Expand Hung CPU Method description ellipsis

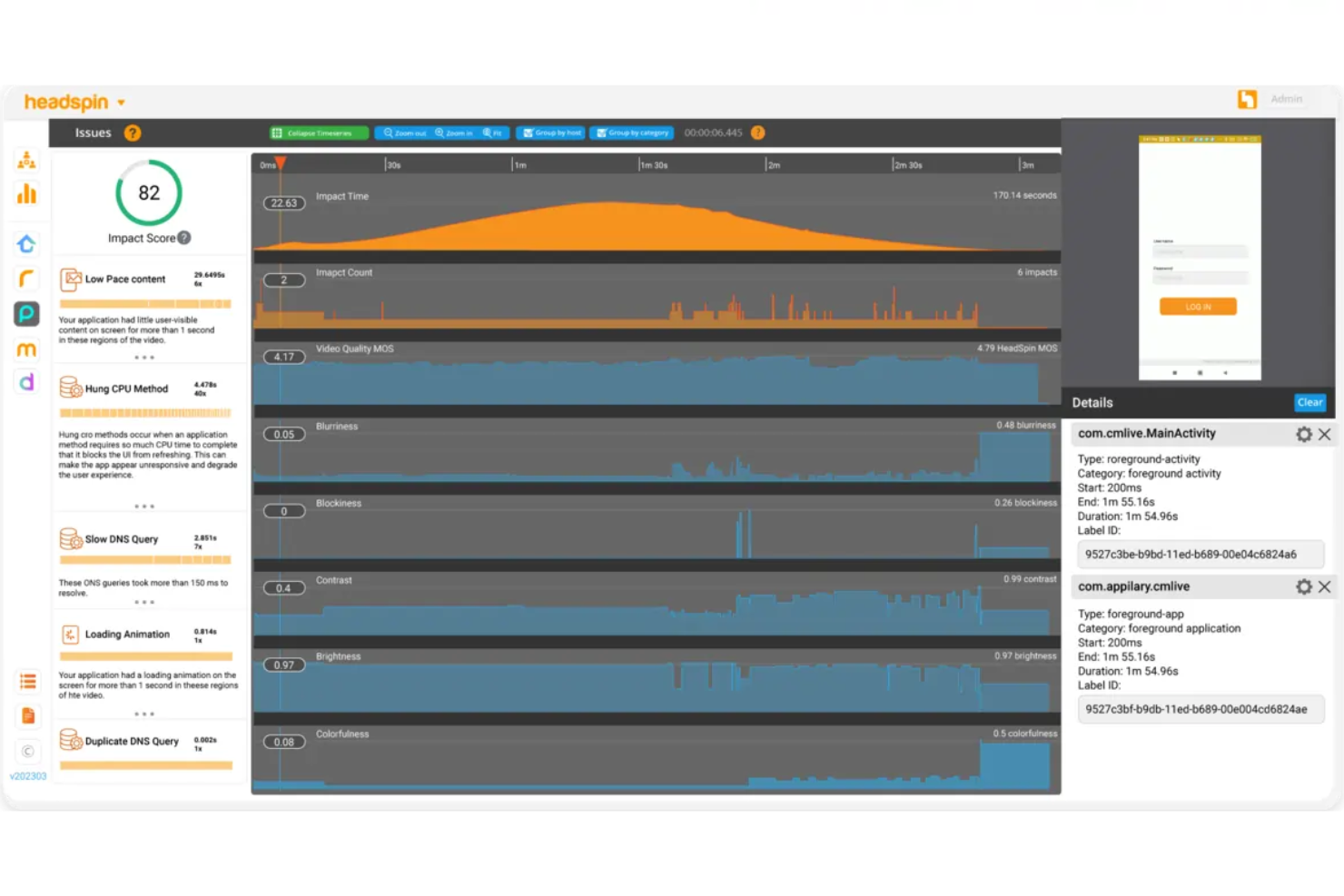point(144,506)
